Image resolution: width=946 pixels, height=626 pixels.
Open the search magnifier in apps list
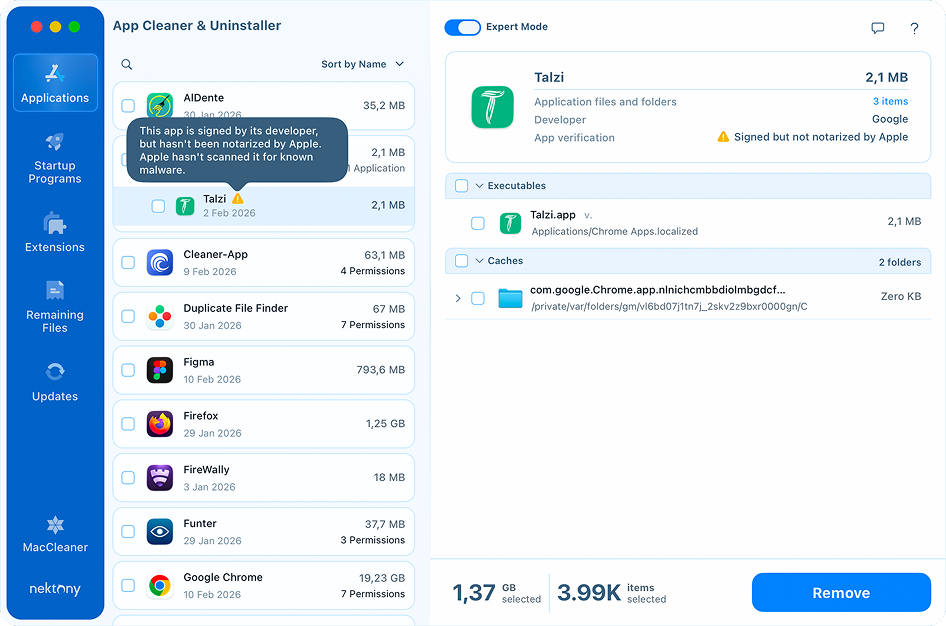pyautogui.click(x=125, y=63)
